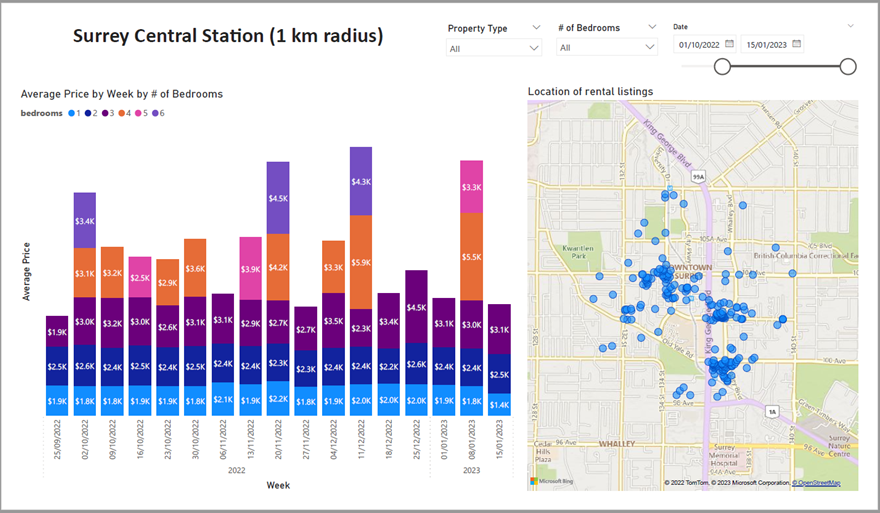Click the Highway 99A shield marker on map
This screenshot has height=513, width=880.
click(x=698, y=177)
